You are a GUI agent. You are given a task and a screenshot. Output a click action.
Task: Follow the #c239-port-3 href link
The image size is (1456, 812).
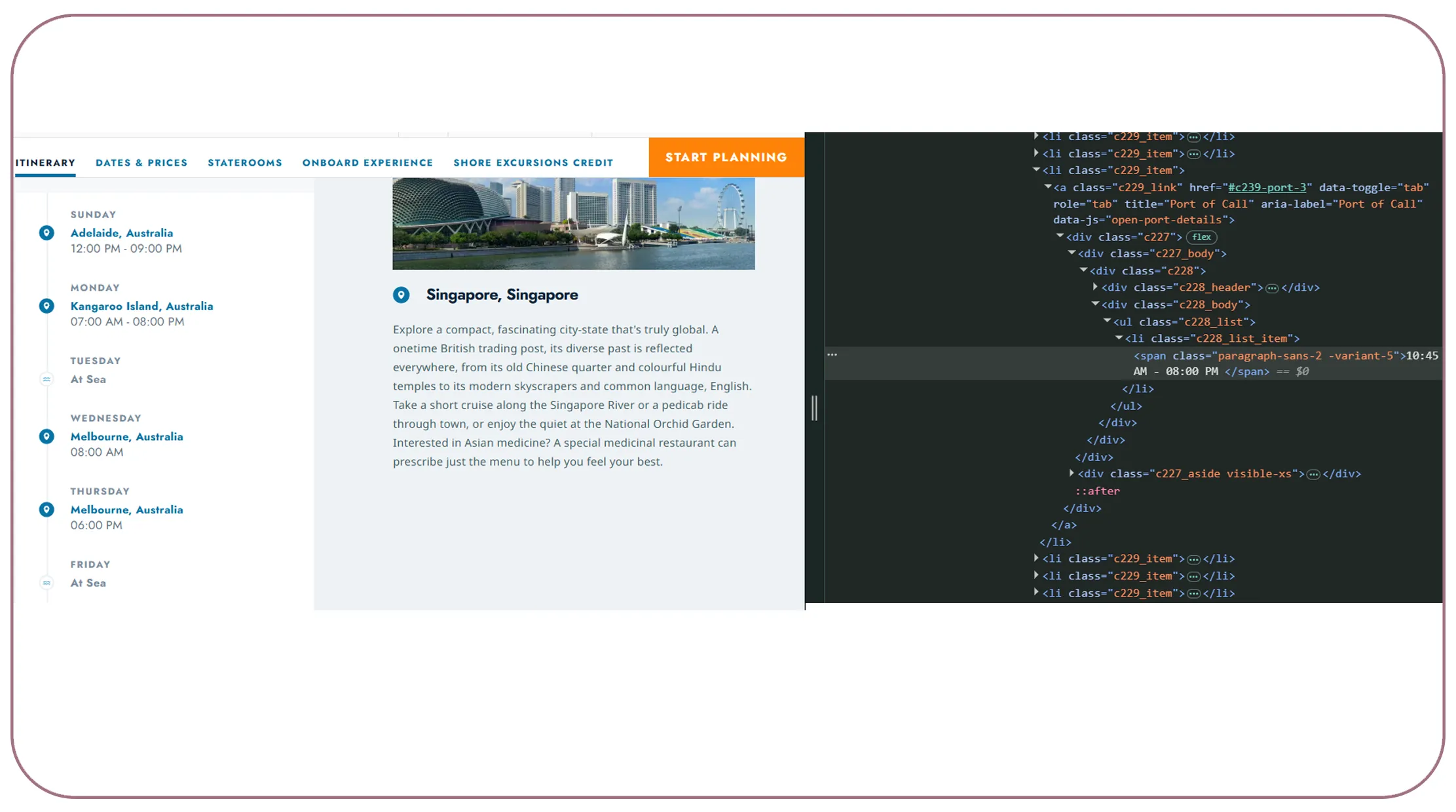click(1267, 187)
